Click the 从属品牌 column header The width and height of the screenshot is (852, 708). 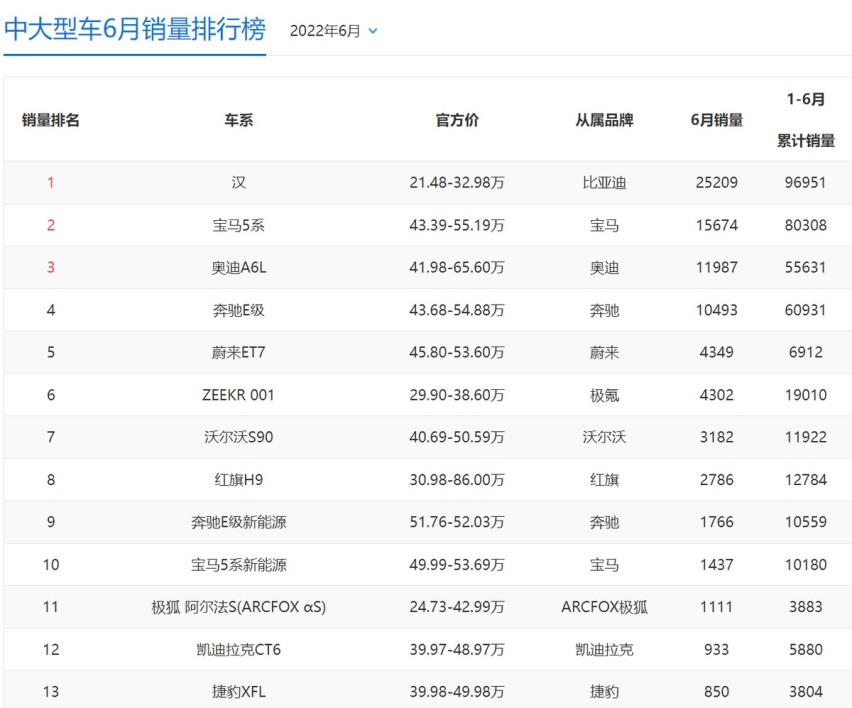coord(604,120)
